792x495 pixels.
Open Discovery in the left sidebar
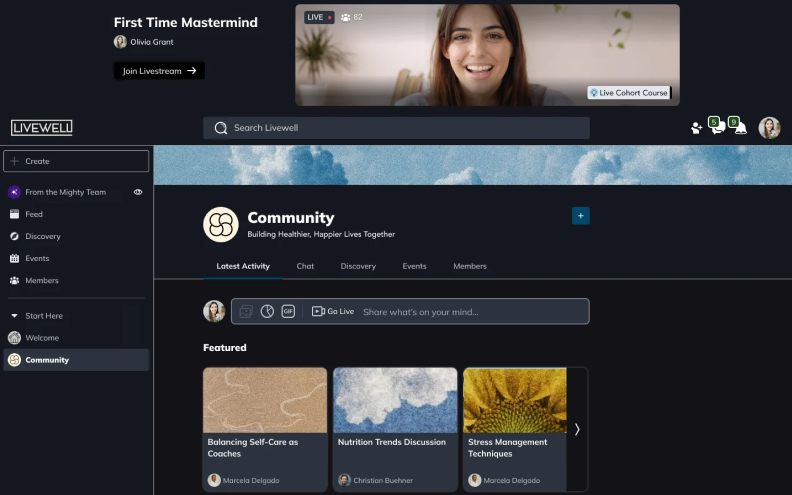tap(43, 237)
